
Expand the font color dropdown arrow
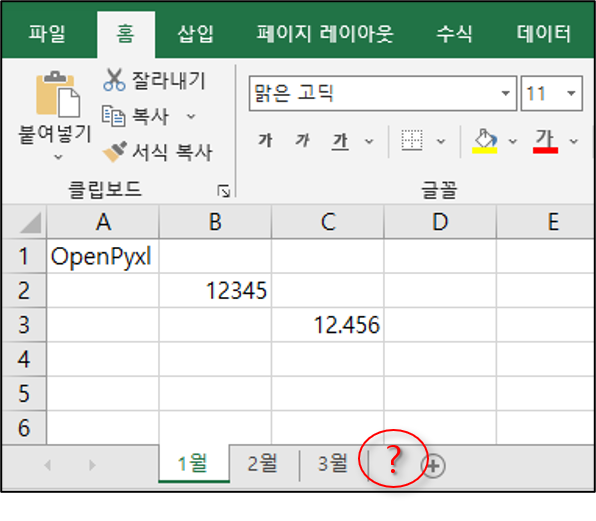pyautogui.click(x=574, y=141)
